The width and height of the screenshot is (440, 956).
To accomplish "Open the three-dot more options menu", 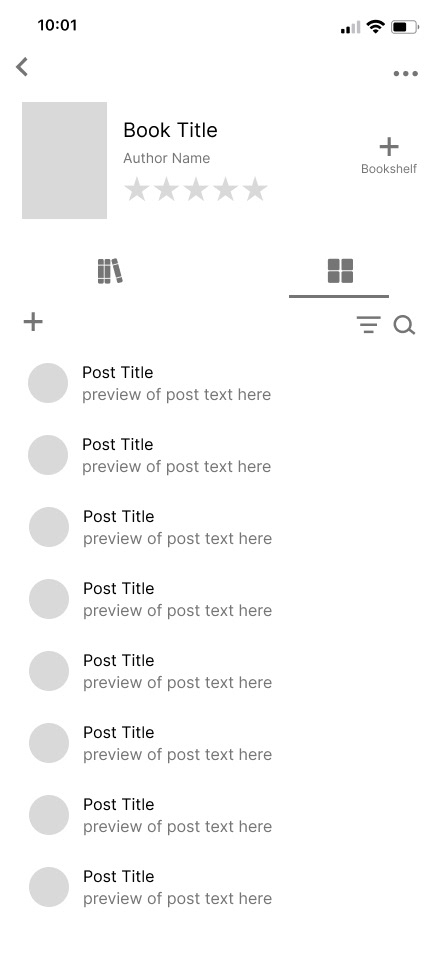I will click(405, 74).
